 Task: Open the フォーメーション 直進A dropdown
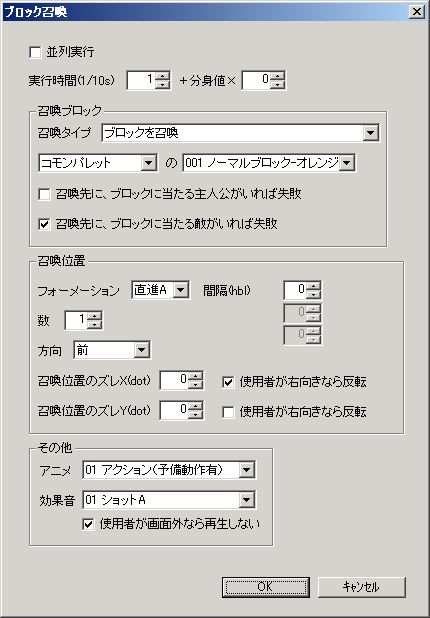coord(181,290)
